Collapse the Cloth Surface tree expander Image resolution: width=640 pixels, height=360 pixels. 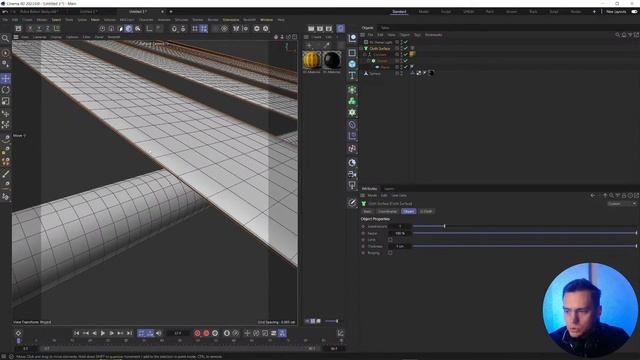[x=361, y=49]
